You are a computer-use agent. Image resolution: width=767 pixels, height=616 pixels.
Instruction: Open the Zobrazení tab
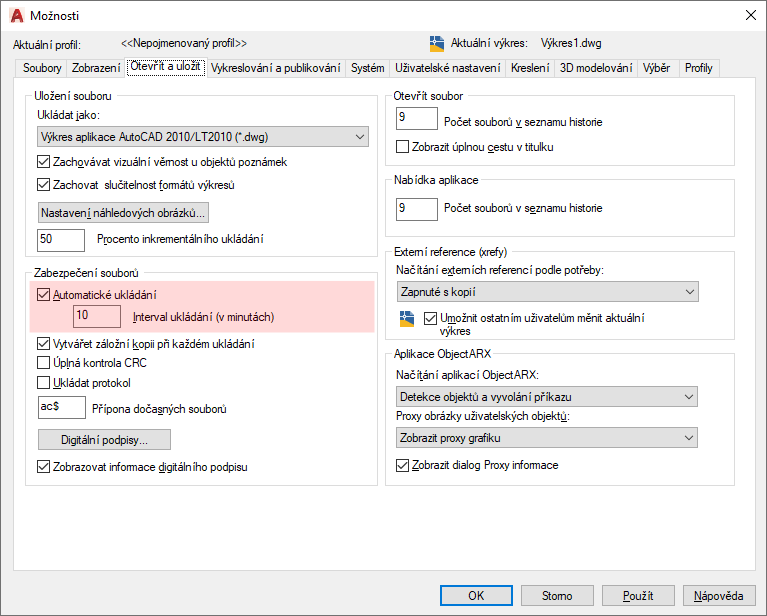point(96,68)
